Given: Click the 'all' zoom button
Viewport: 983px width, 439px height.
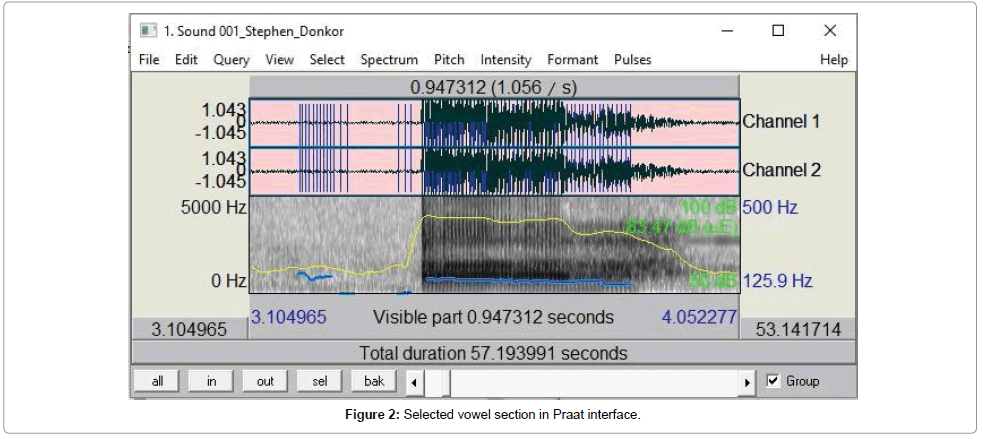Looking at the screenshot, I should pos(157,381).
